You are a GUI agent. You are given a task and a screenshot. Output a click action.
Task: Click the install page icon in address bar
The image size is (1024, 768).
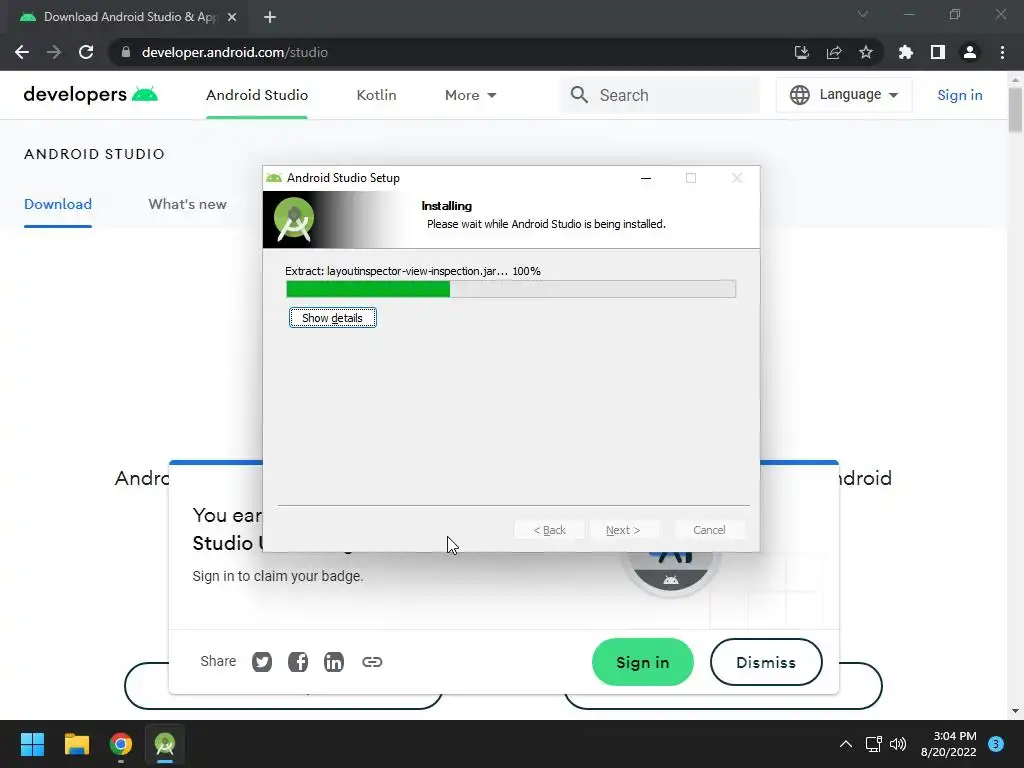coord(801,52)
